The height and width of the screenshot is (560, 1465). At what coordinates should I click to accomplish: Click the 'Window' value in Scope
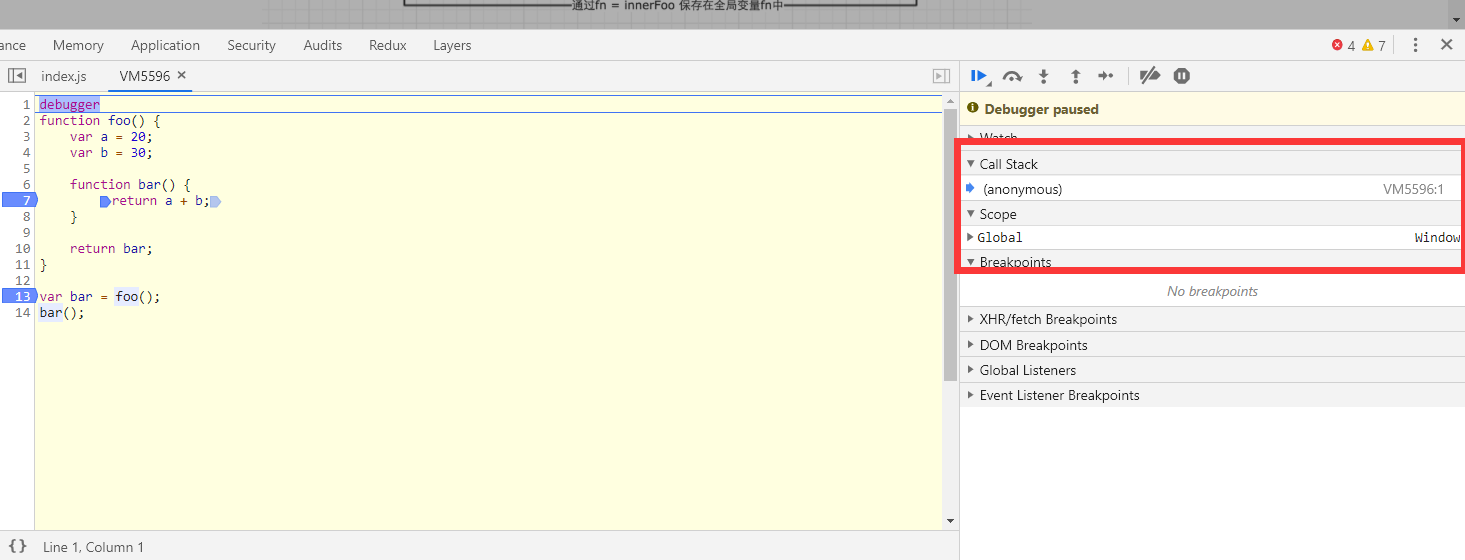point(1437,237)
